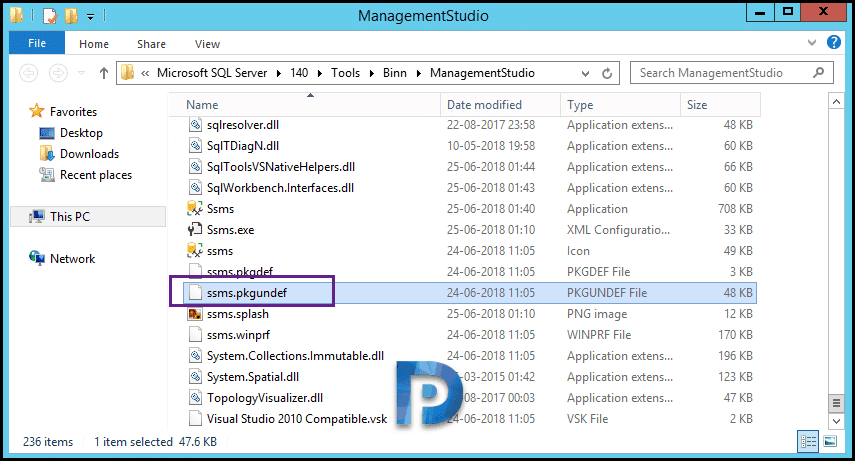Click the Tools breadcrumb folder
Image resolution: width=855 pixels, height=461 pixels.
[x=345, y=73]
